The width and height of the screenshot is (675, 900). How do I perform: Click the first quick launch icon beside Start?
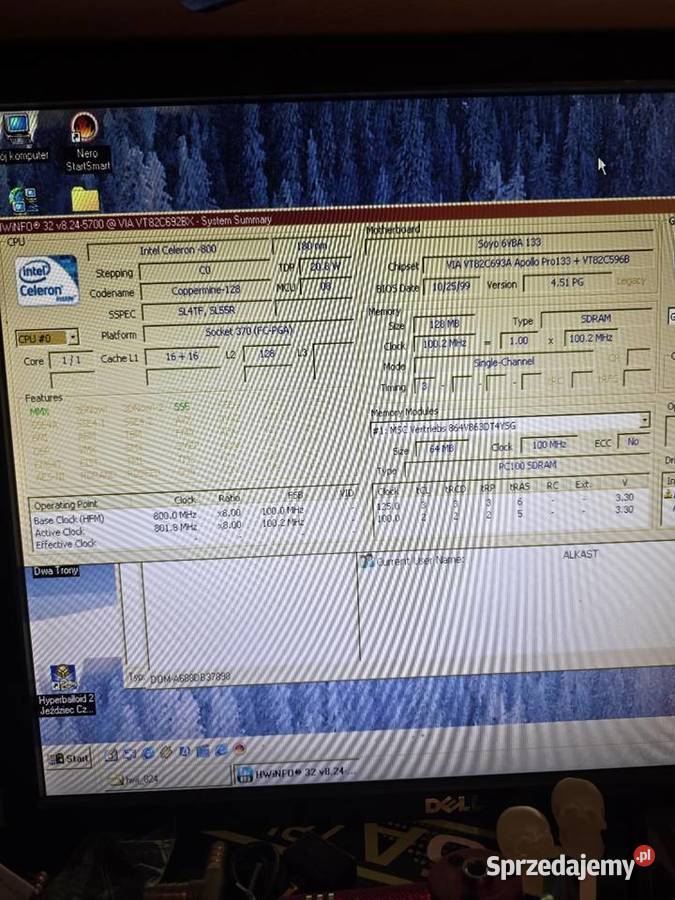pos(111,755)
